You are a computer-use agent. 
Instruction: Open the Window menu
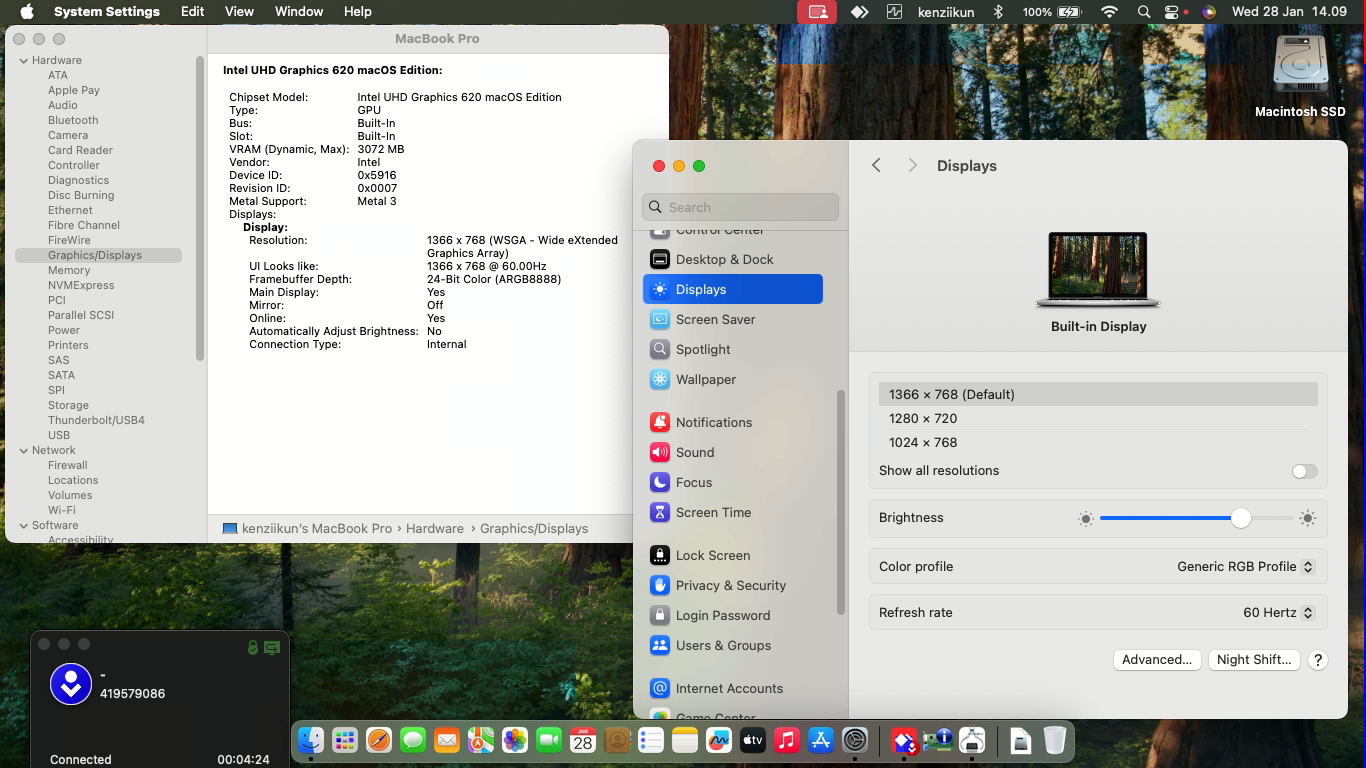click(x=298, y=12)
